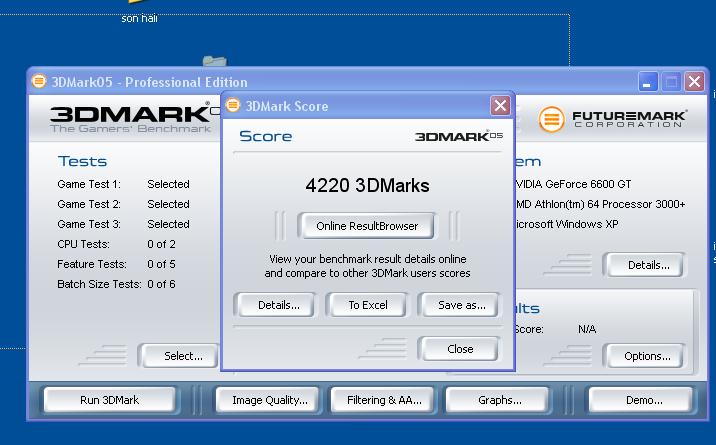Click the Online ResultBrowser button
716x445 pixels.
[366, 226]
